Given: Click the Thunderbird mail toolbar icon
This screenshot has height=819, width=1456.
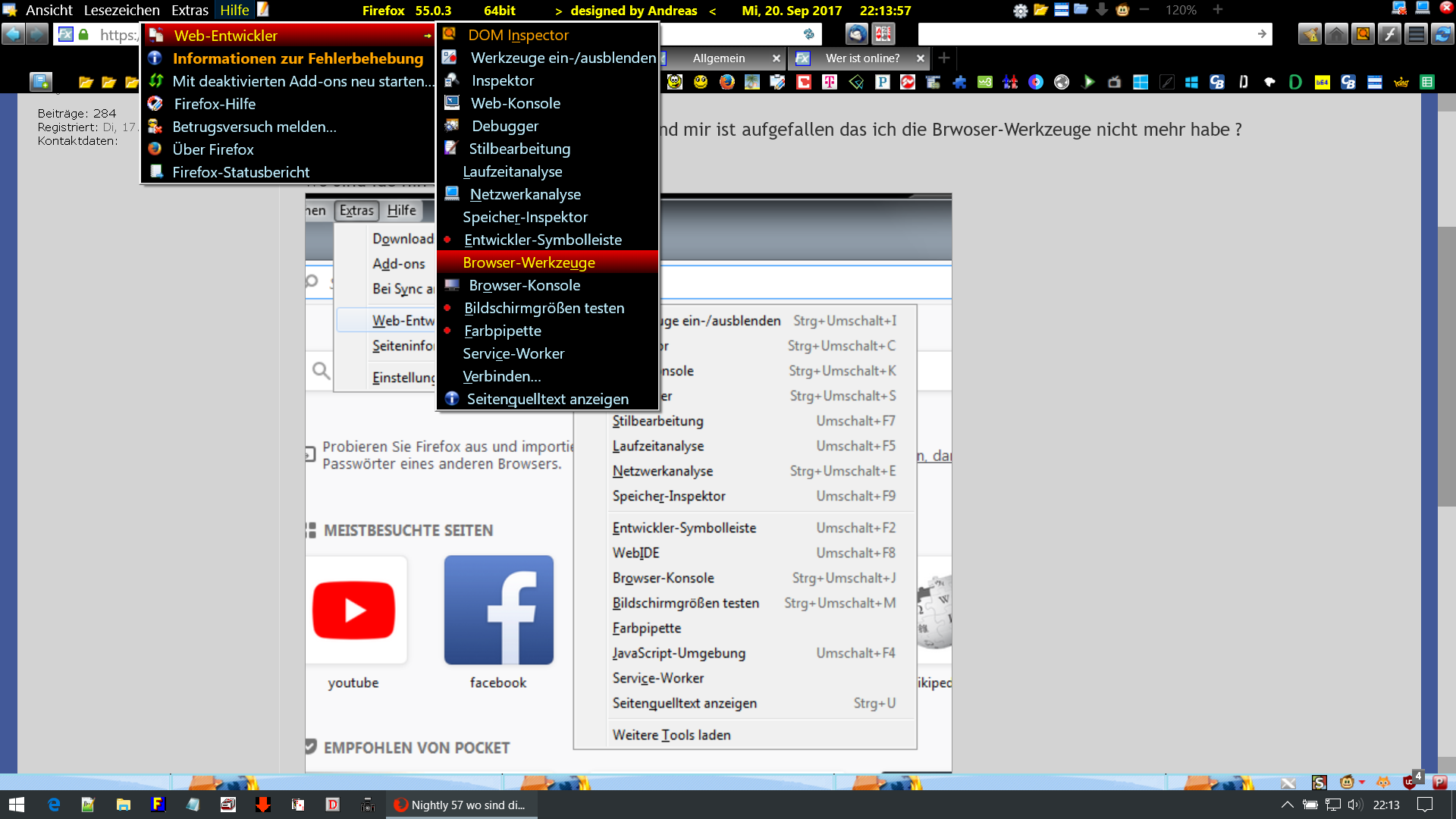Looking at the screenshot, I should coord(857,34).
